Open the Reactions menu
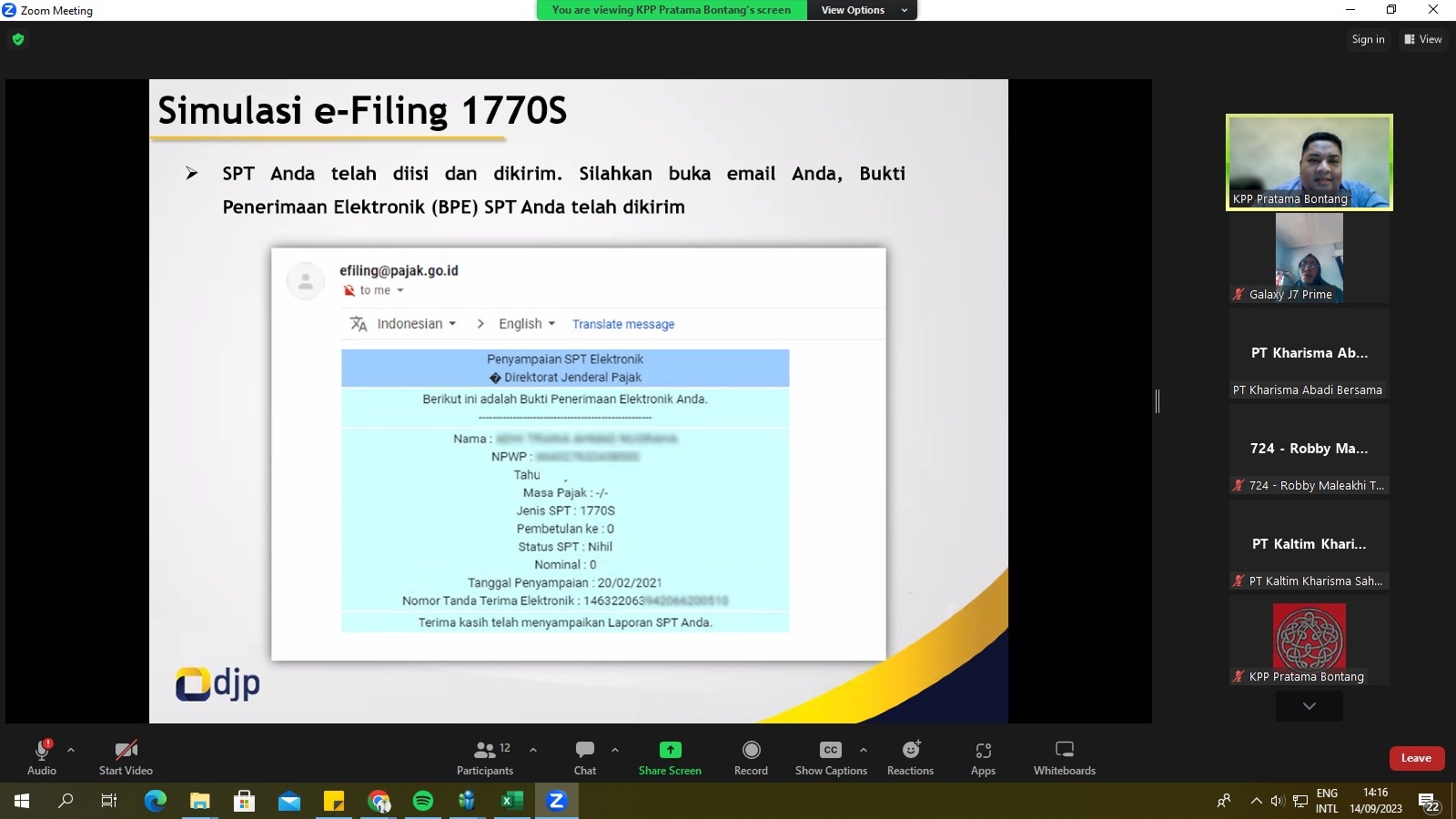Image resolution: width=1456 pixels, height=819 pixels. coord(910,757)
